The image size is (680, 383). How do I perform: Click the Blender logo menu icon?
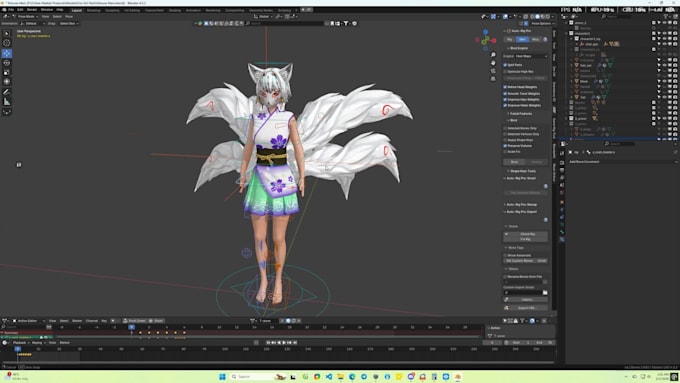[x=4, y=10]
